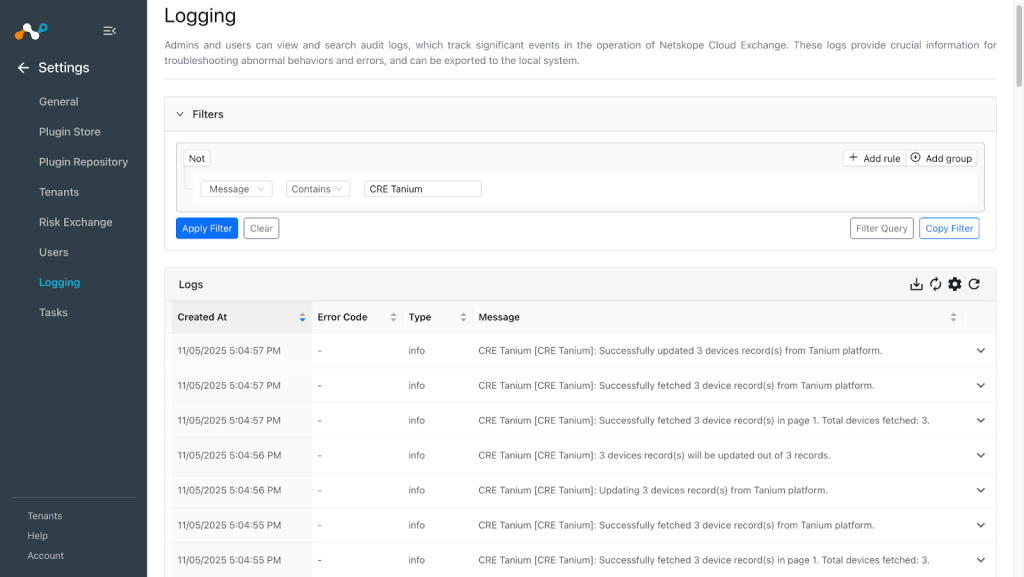Viewport: 1024px width, 577px height.
Task: Toggle the Not filter condition
Action: [197, 159]
